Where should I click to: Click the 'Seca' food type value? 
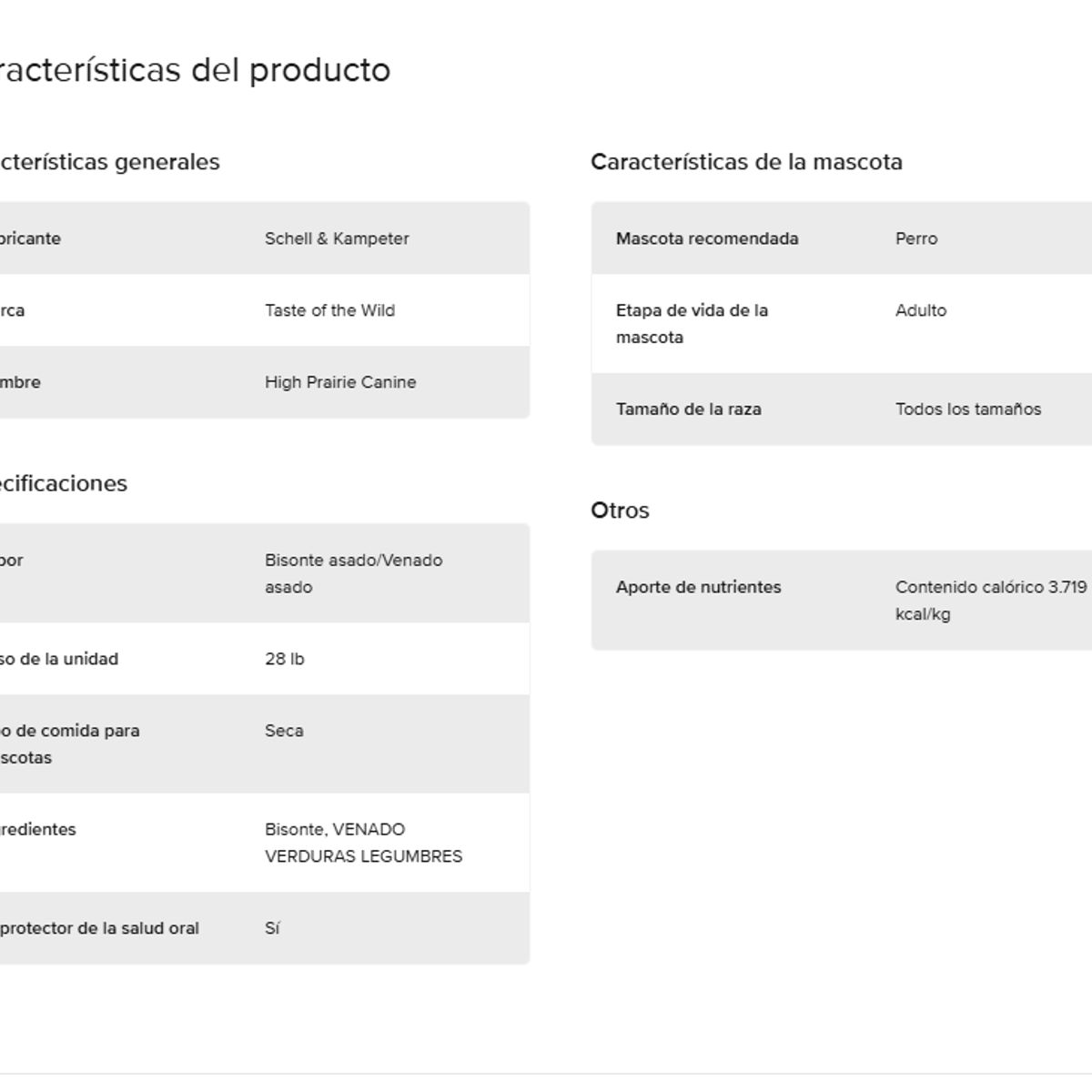pos(284,731)
